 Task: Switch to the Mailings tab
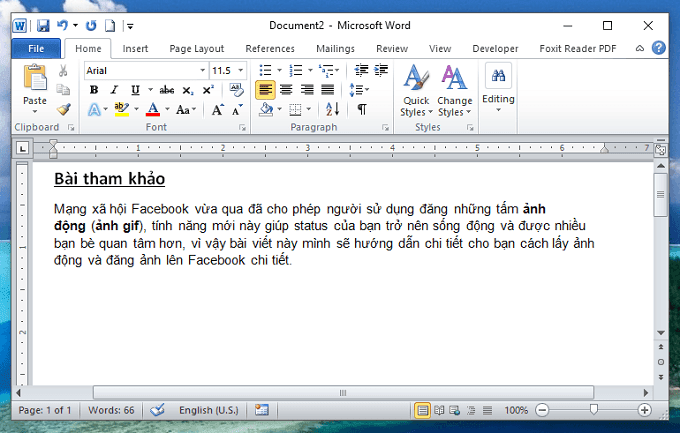[x=335, y=49]
